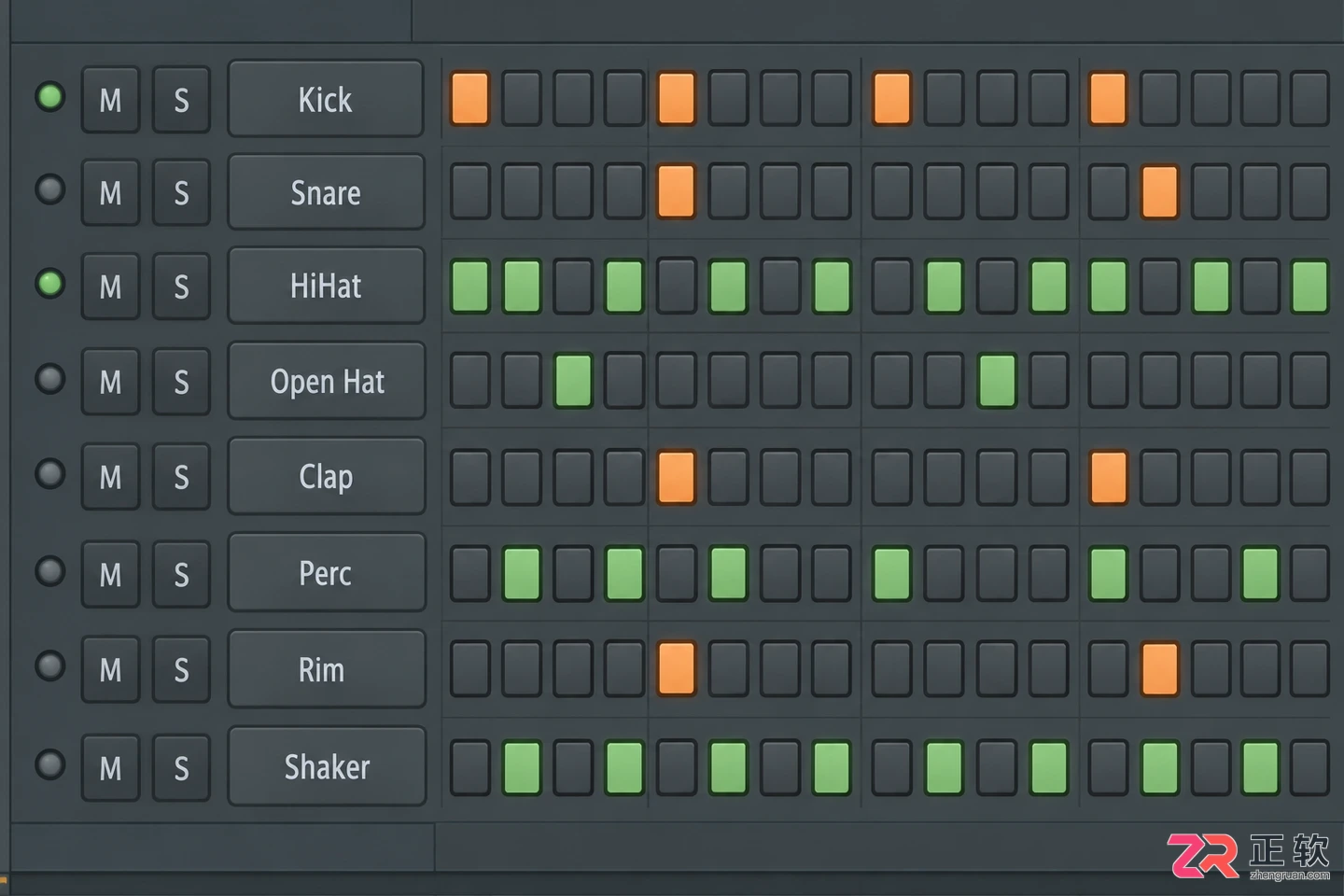The height and width of the screenshot is (896, 1344).
Task: Solo the Snare channel with its S button
Action: [181, 192]
